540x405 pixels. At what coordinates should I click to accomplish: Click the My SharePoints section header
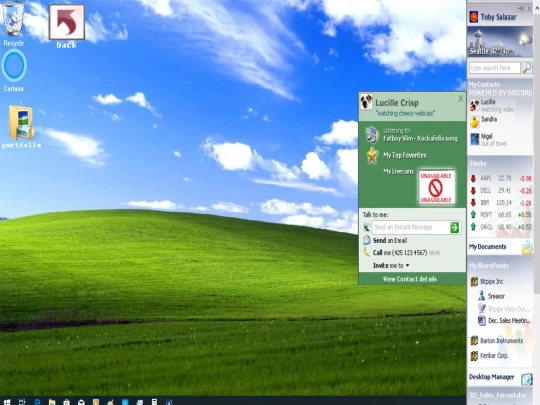[x=488, y=266]
